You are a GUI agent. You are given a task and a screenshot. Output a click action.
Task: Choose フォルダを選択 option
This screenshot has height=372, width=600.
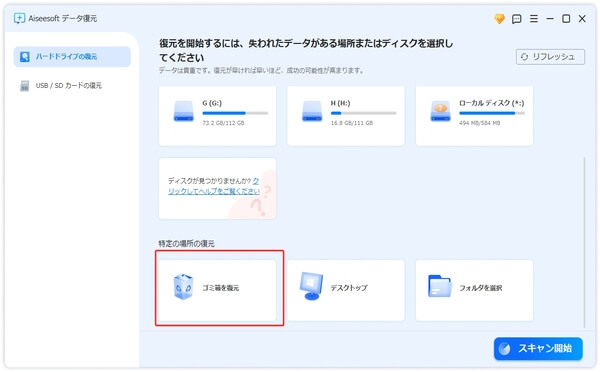coord(474,290)
